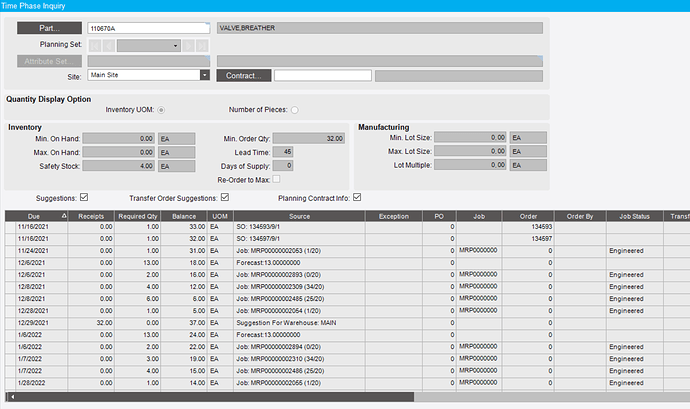The image size is (690, 409).
Task: Select the Inventory UOM radio button
Action: [x=161, y=110]
